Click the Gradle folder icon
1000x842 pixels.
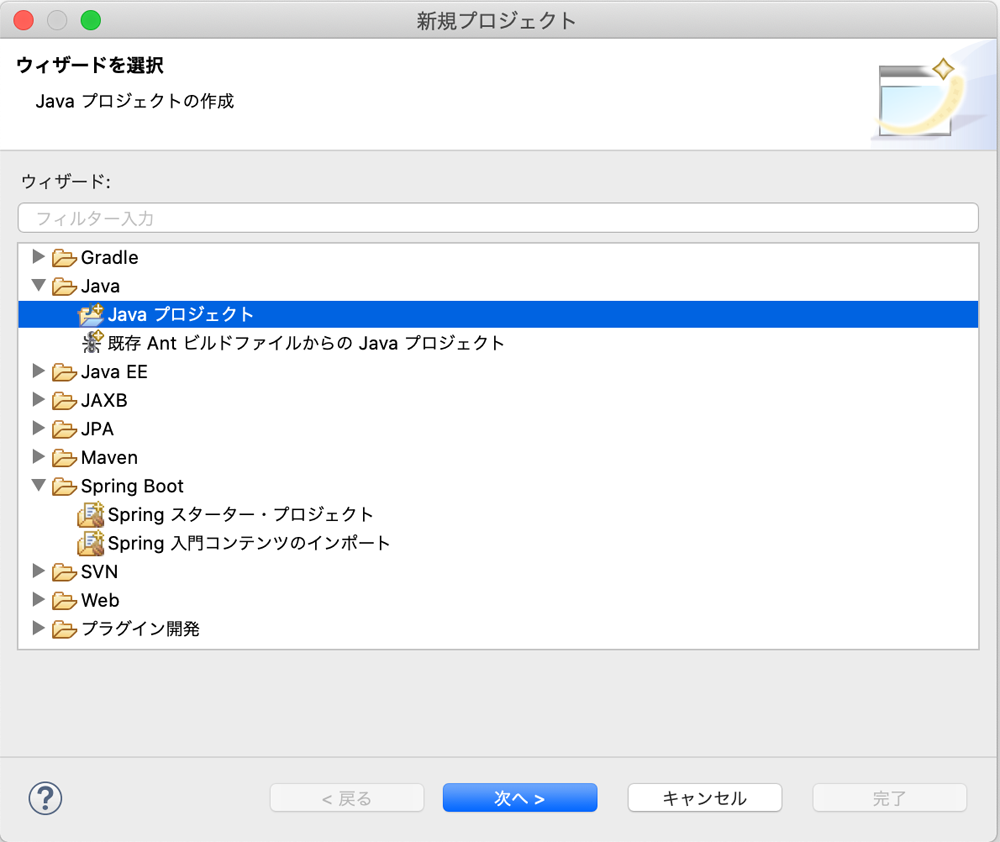click(64, 258)
